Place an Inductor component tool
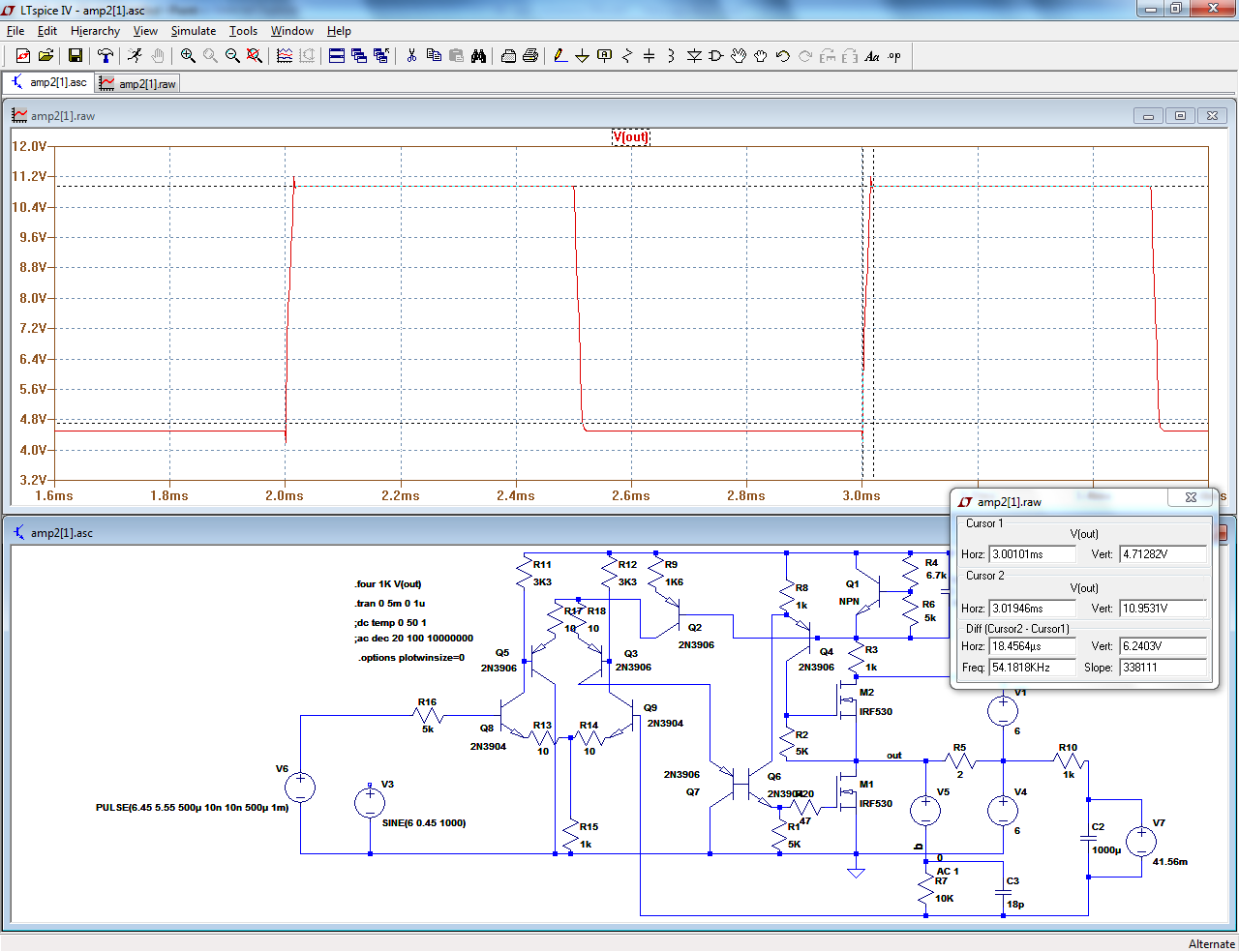The height and width of the screenshot is (952, 1239). coord(672,56)
